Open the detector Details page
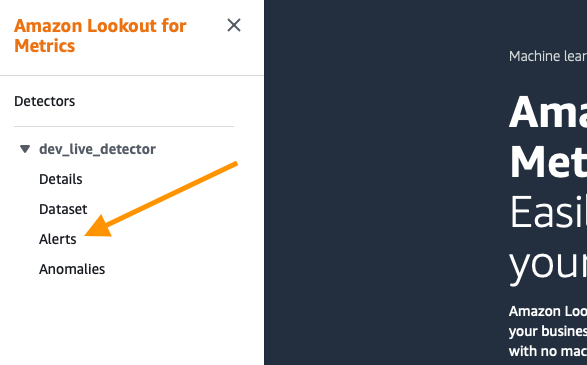 (x=61, y=179)
